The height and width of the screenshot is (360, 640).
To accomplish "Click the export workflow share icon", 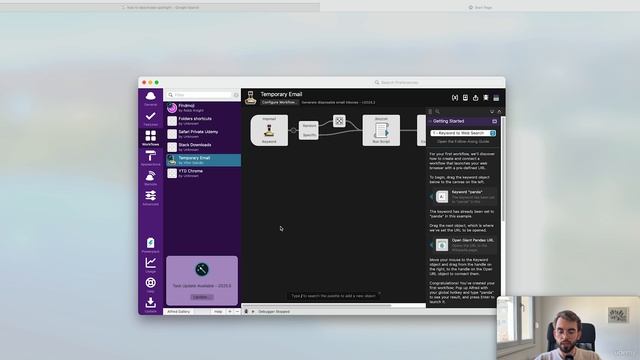I will tap(476, 98).
